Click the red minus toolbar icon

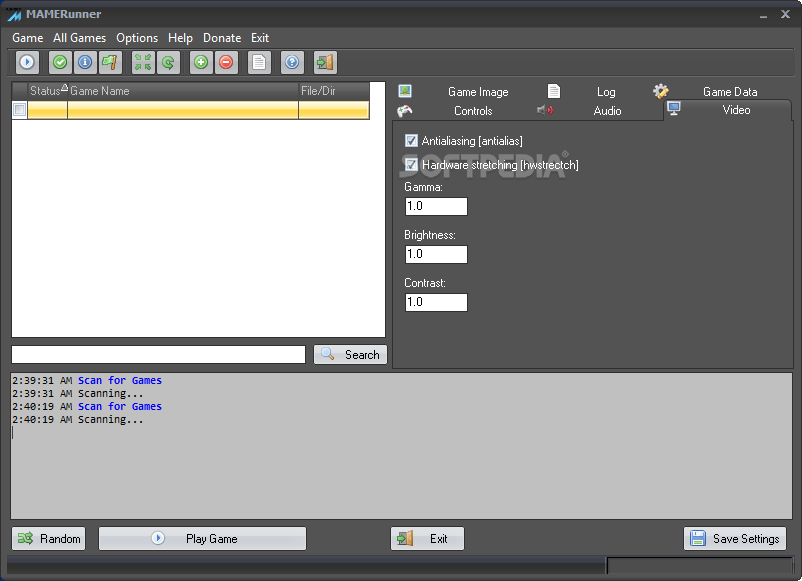[226, 62]
